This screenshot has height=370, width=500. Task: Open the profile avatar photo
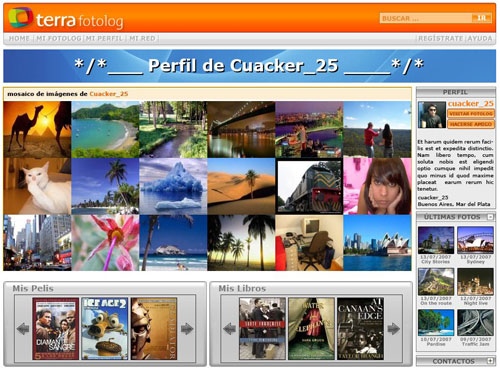(x=432, y=115)
